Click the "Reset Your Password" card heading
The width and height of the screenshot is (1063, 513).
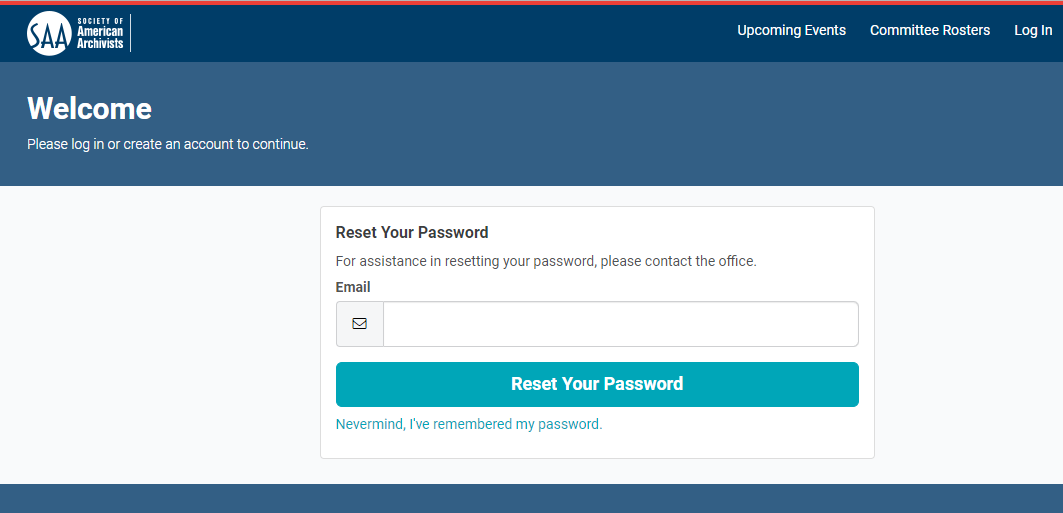pyautogui.click(x=412, y=233)
